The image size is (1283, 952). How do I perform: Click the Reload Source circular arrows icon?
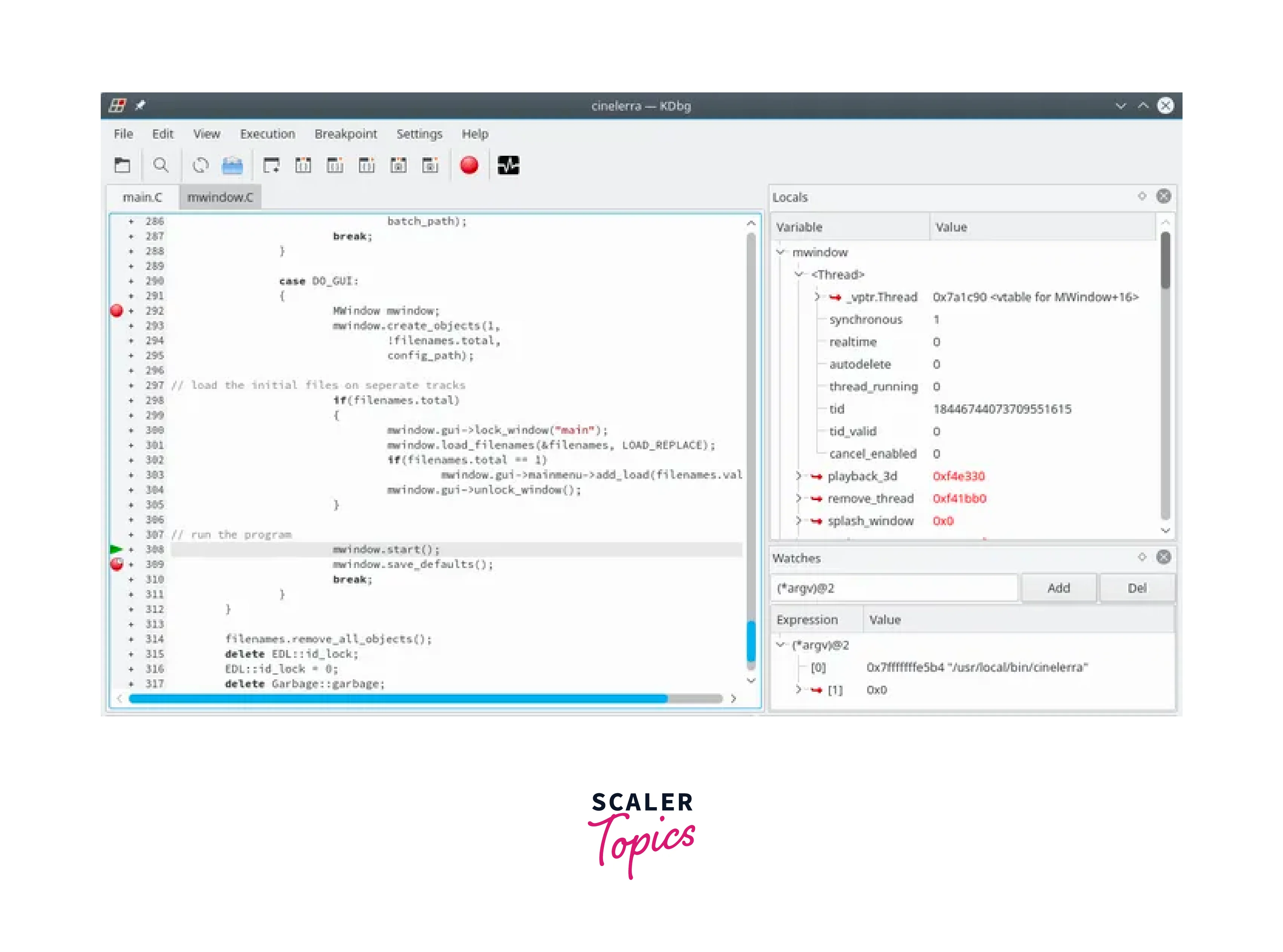[x=200, y=165]
